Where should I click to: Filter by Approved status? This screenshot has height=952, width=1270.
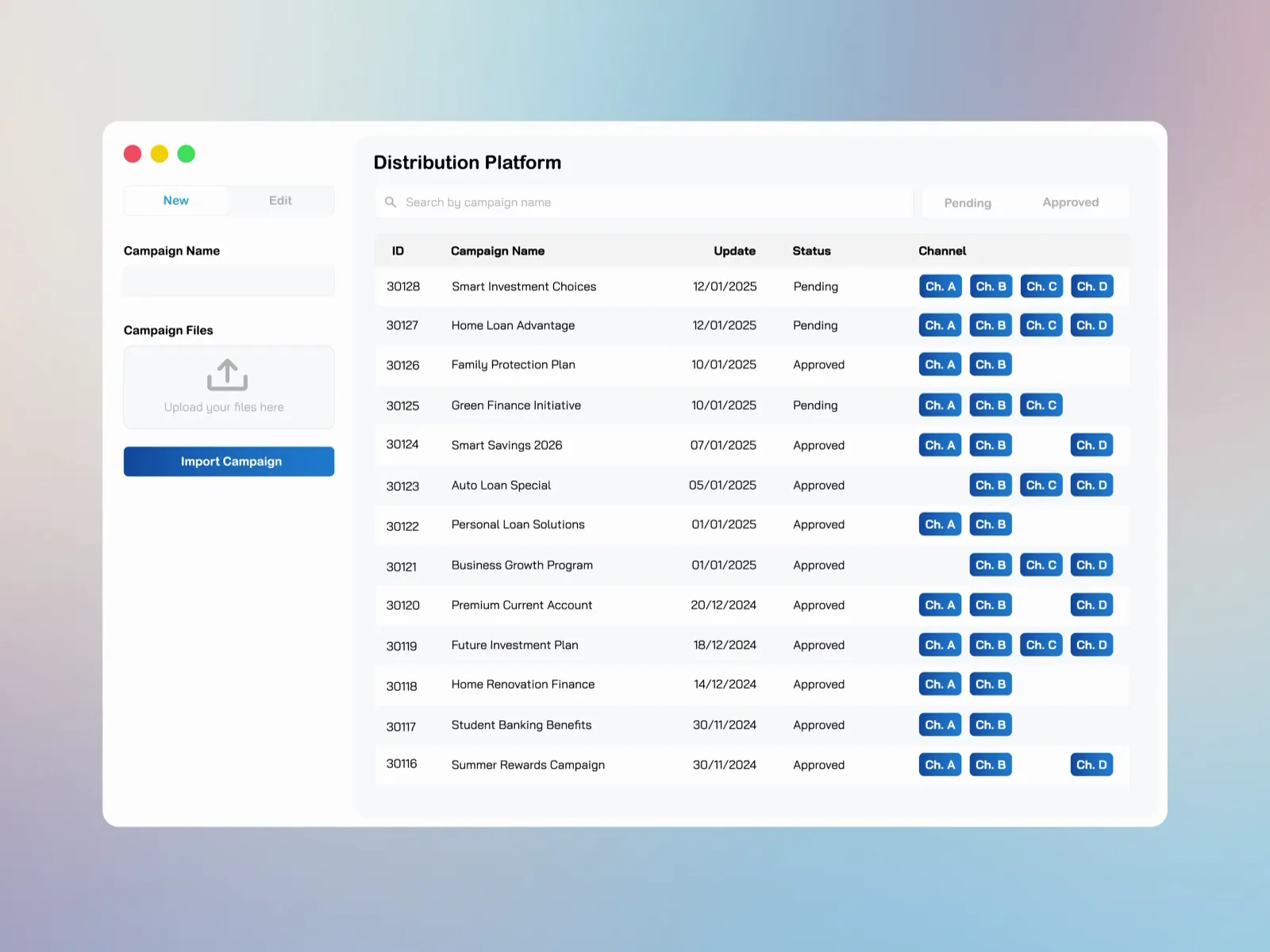tap(1070, 202)
